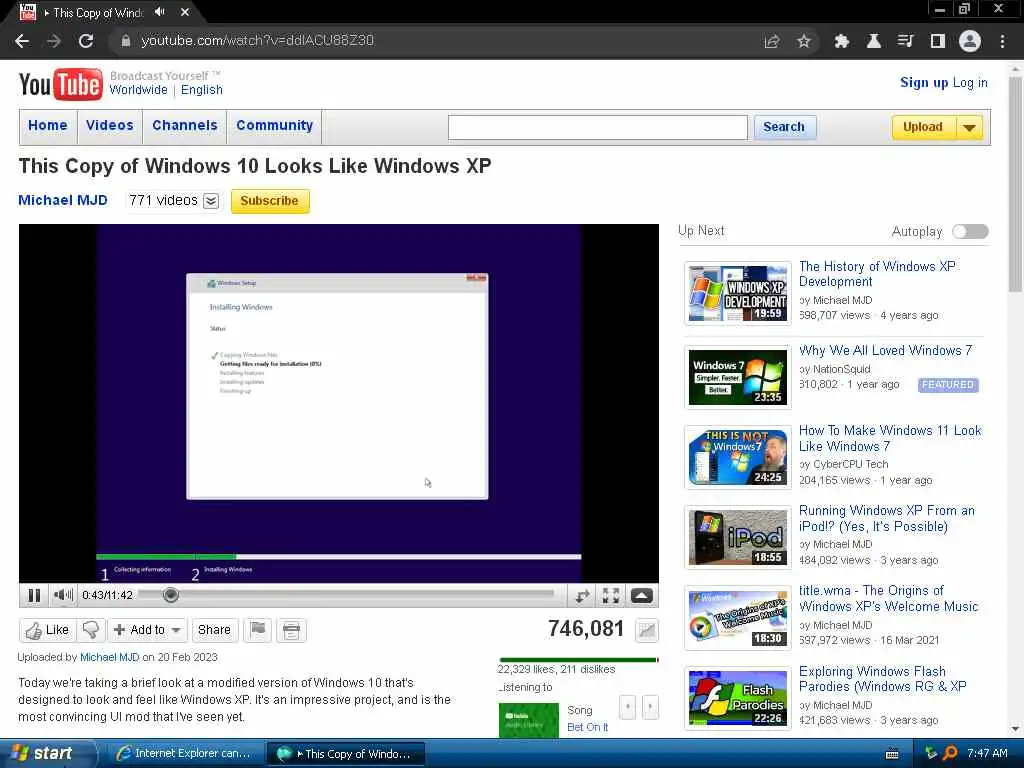Click the flask labs icon in toolbar

click(x=873, y=41)
